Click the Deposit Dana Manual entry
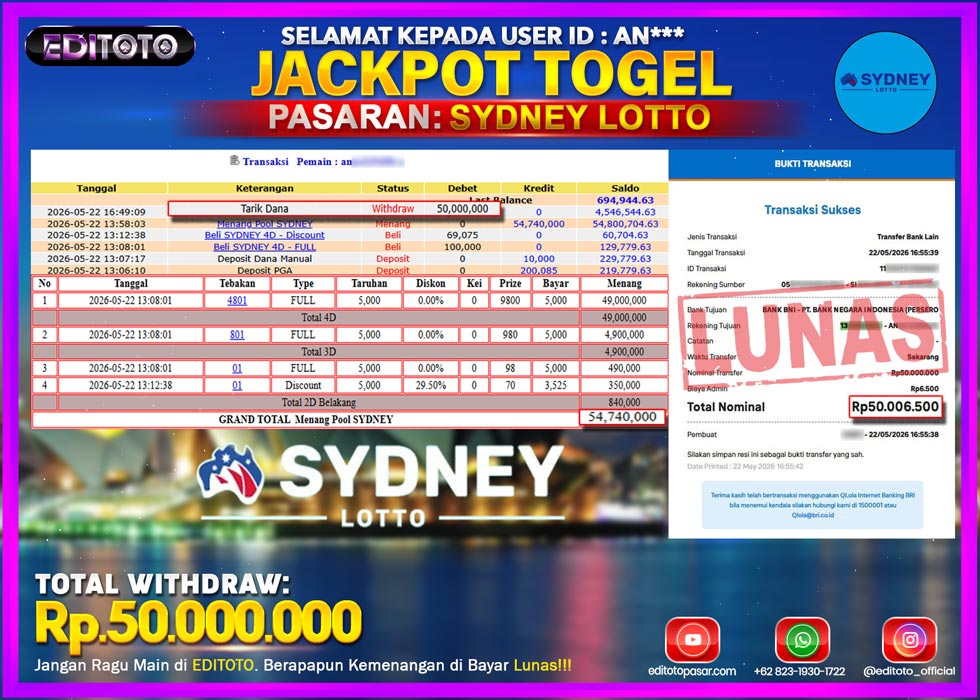 click(264, 259)
